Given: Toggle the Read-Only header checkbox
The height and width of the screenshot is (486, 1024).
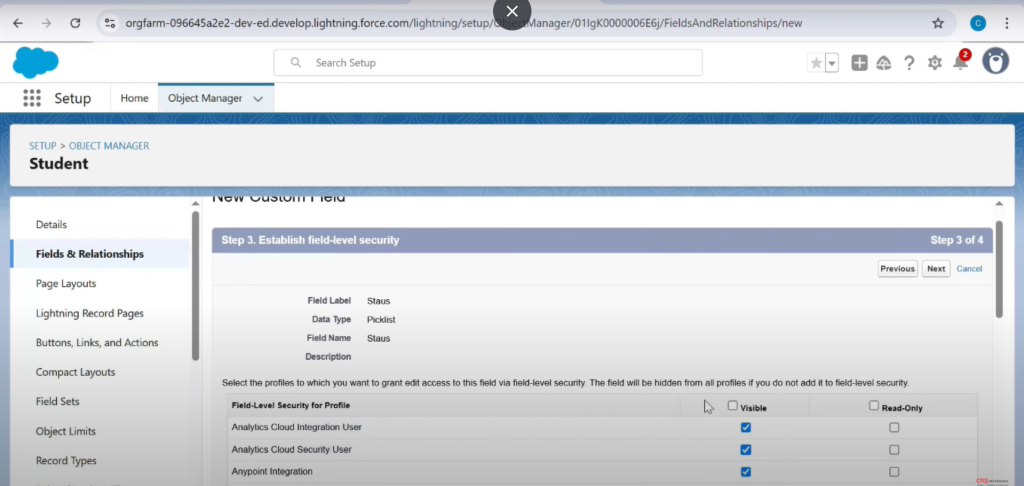Looking at the screenshot, I should [x=874, y=406].
